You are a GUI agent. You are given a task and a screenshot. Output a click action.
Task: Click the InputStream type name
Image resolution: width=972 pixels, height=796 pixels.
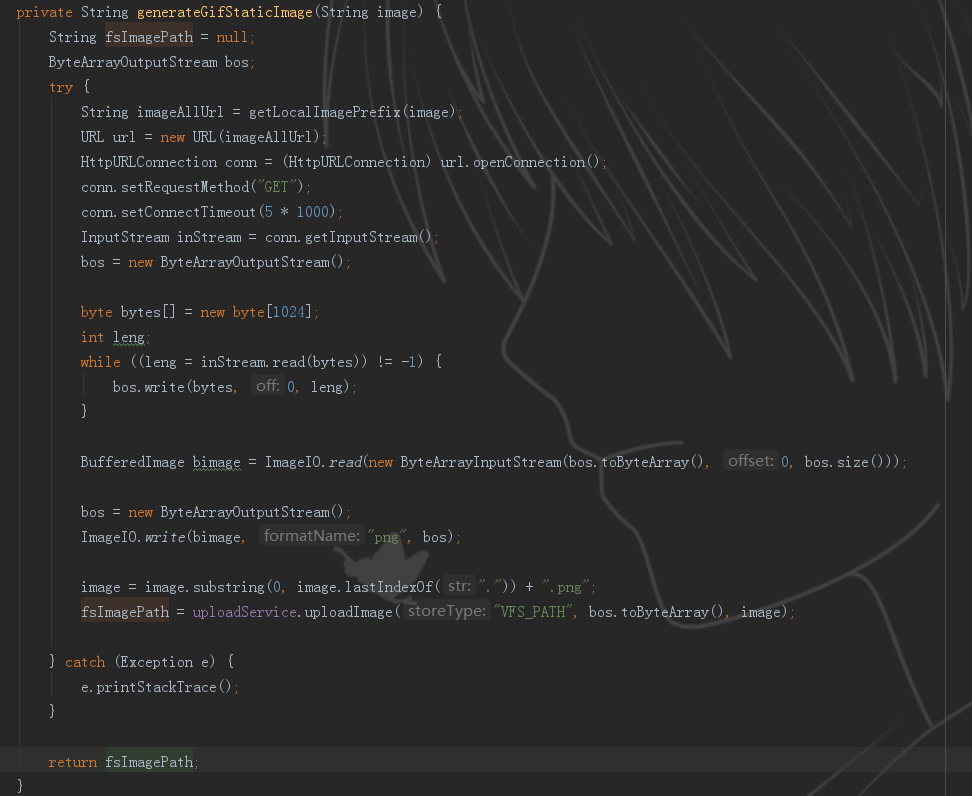pos(125,237)
